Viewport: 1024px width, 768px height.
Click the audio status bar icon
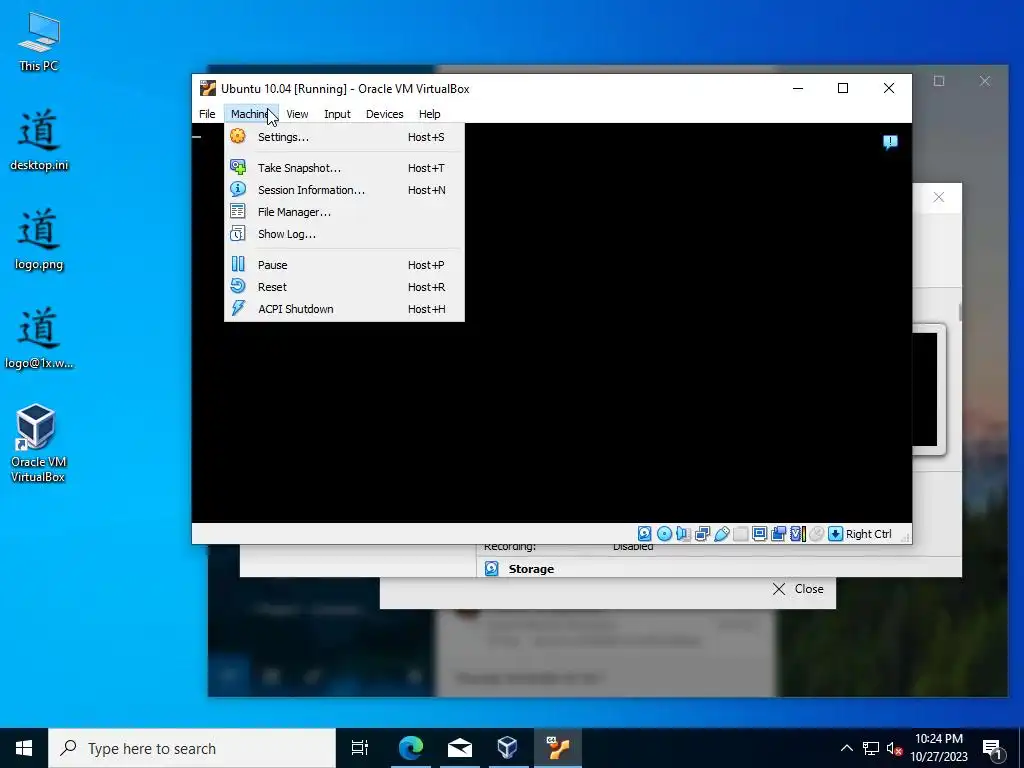tap(683, 534)
